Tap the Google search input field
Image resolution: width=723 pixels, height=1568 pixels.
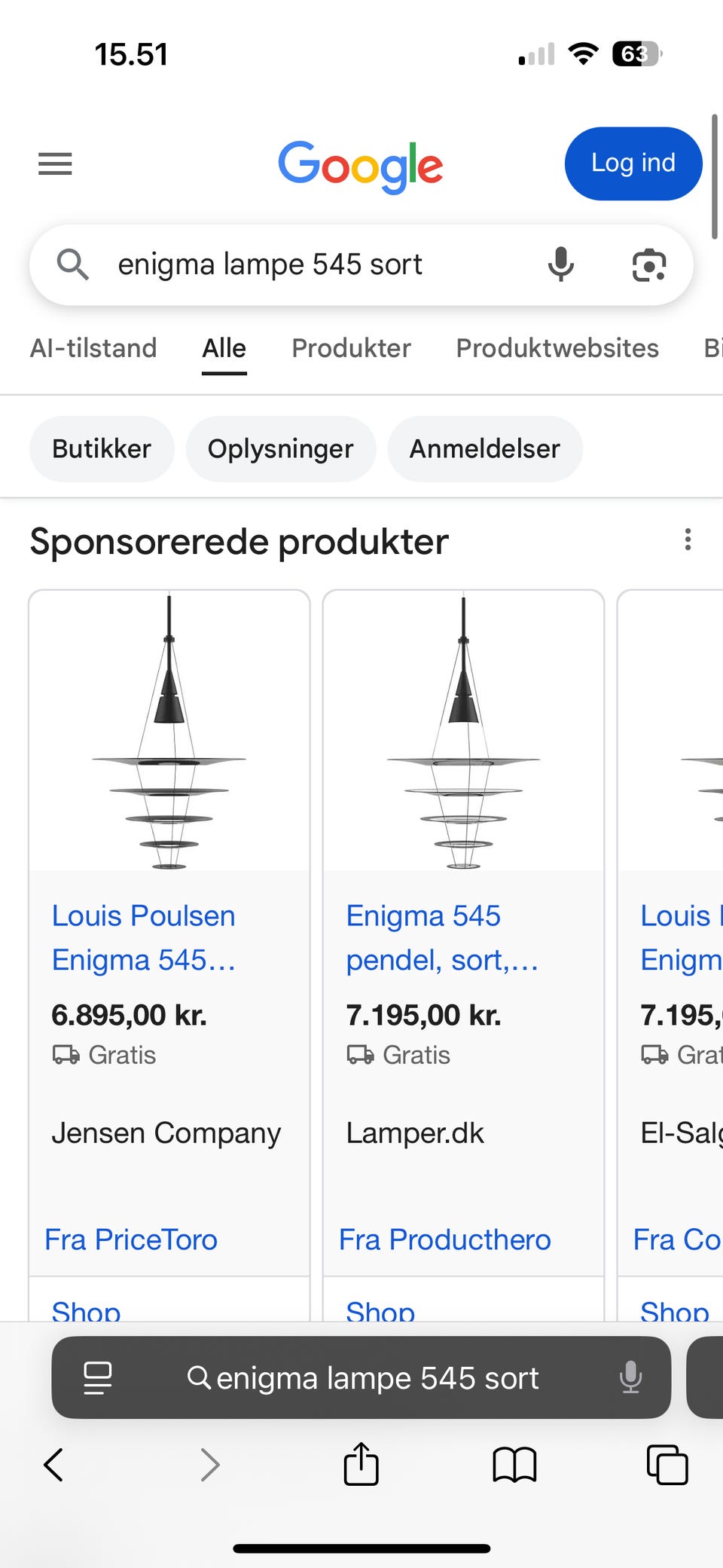coord(316,264)
